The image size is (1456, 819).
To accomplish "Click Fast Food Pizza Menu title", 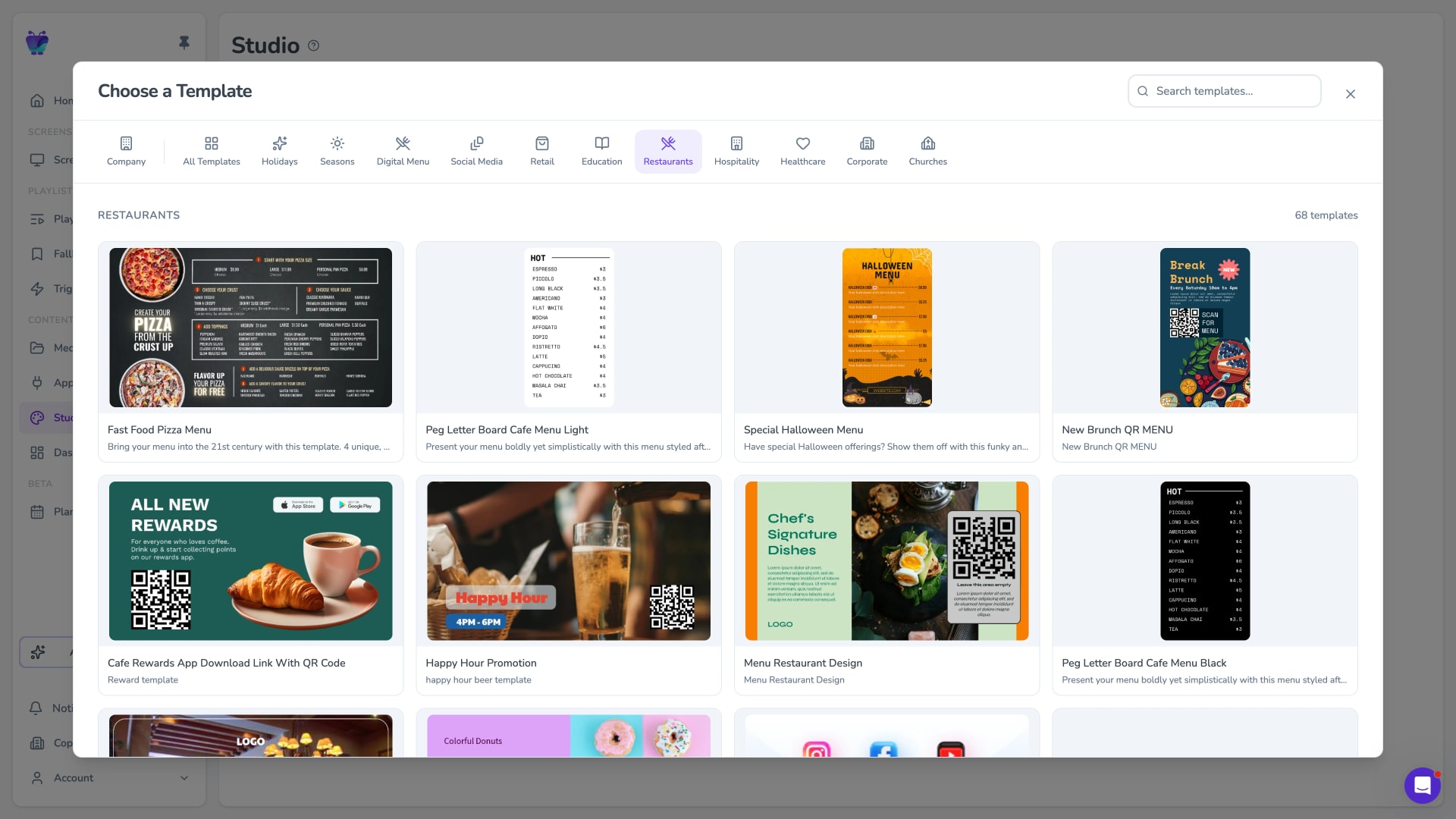I will [x=159, y=430].
